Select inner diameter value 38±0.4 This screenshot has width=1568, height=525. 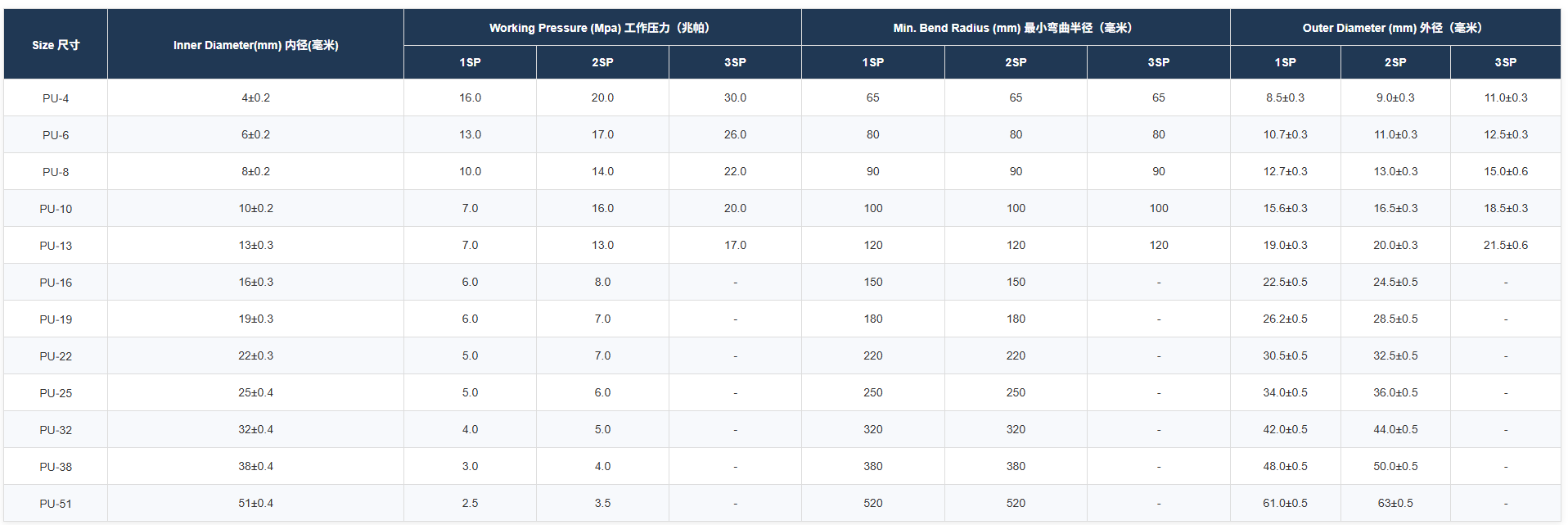pyautogui.click(x=255, y=466)
